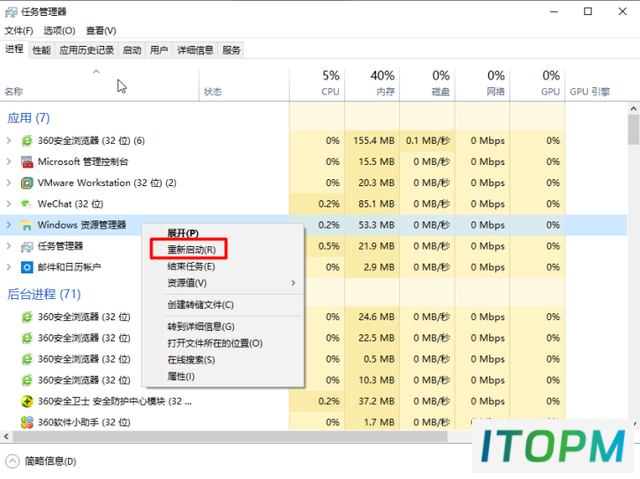Click icon of background 360安全浏览器 using 0.5 MB
640x479 pixels.
point(27,359)
